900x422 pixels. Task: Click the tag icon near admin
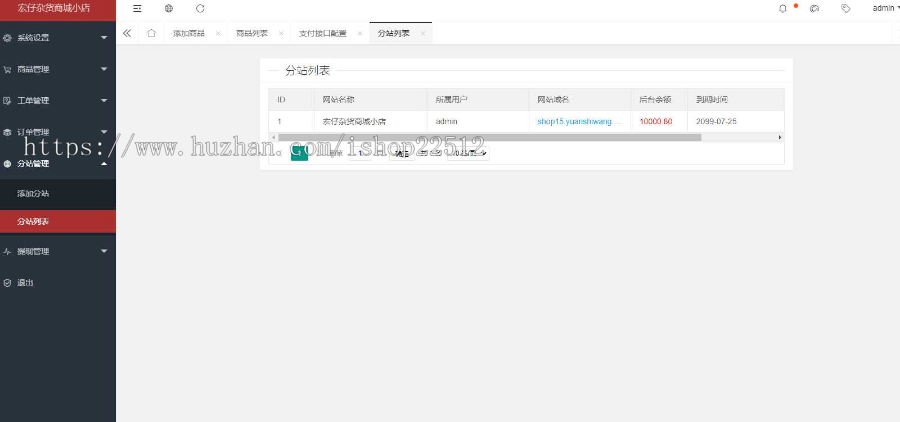click(845, 9)
